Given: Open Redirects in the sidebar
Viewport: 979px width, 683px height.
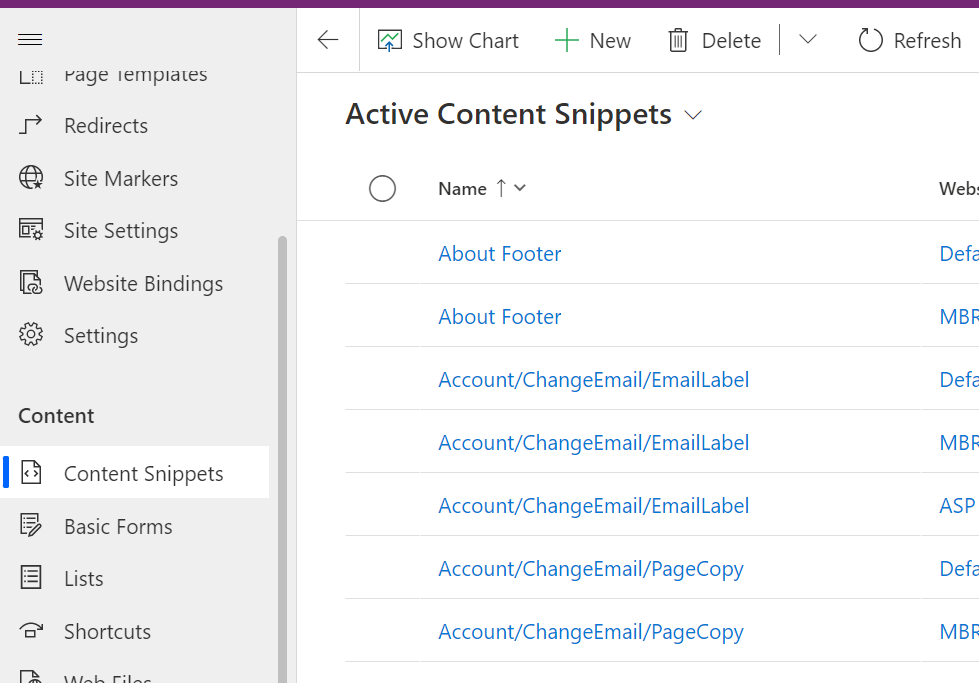Looking at the screenshot, I should 106,125.
